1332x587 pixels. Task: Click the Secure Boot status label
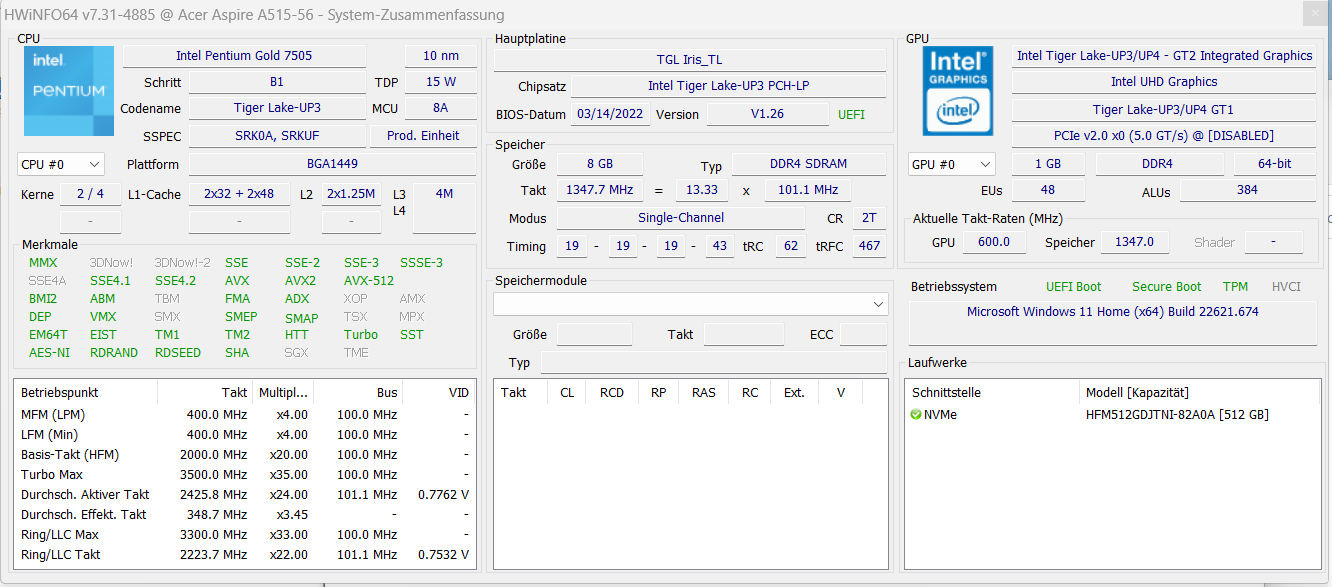(1166, 287)
